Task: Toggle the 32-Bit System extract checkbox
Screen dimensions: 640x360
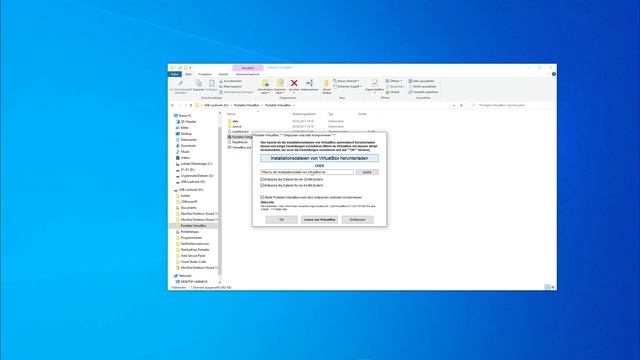Action: click(262, 180)
